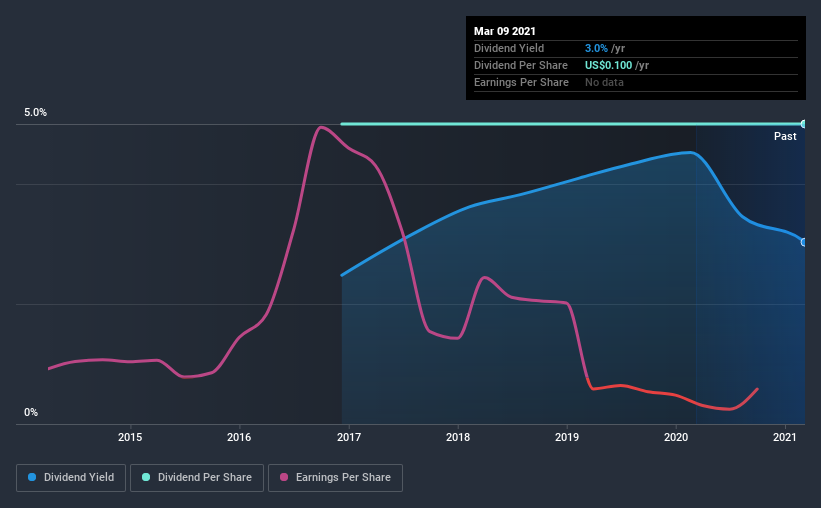Click the 2020 x-axis label
821x508 pixels.
(676, 437)
